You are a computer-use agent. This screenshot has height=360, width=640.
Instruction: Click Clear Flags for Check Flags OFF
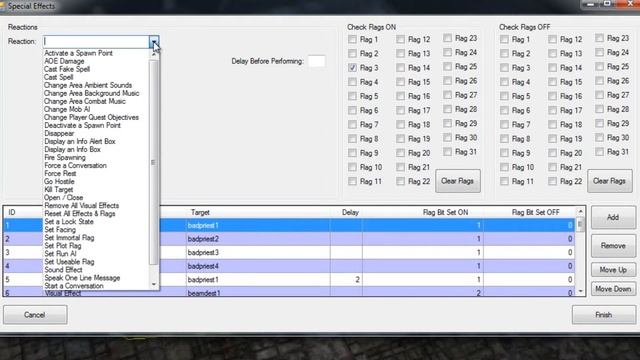coord(609,181)
